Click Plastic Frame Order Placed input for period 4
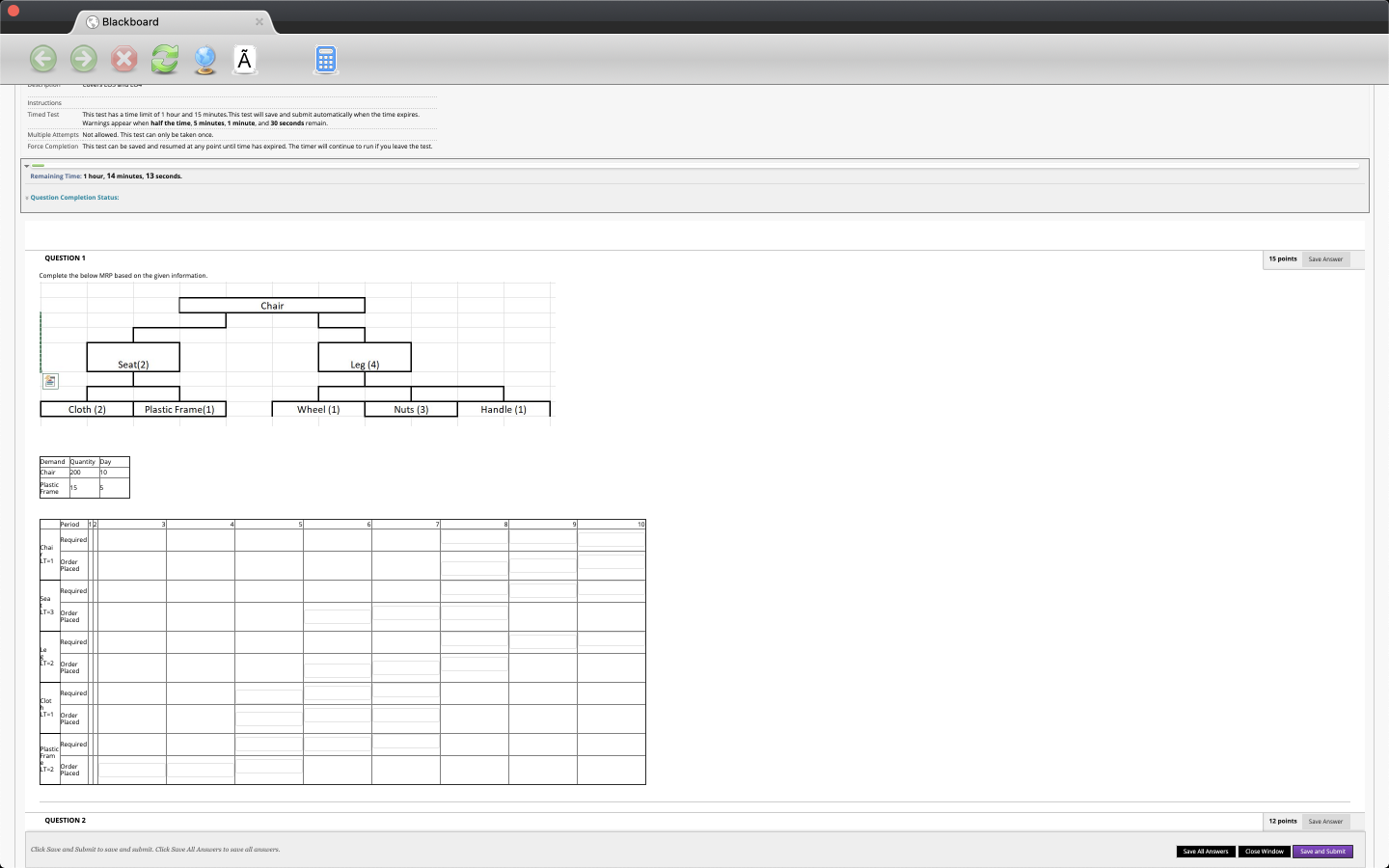 pyautogui.click(x=201, y=770)
